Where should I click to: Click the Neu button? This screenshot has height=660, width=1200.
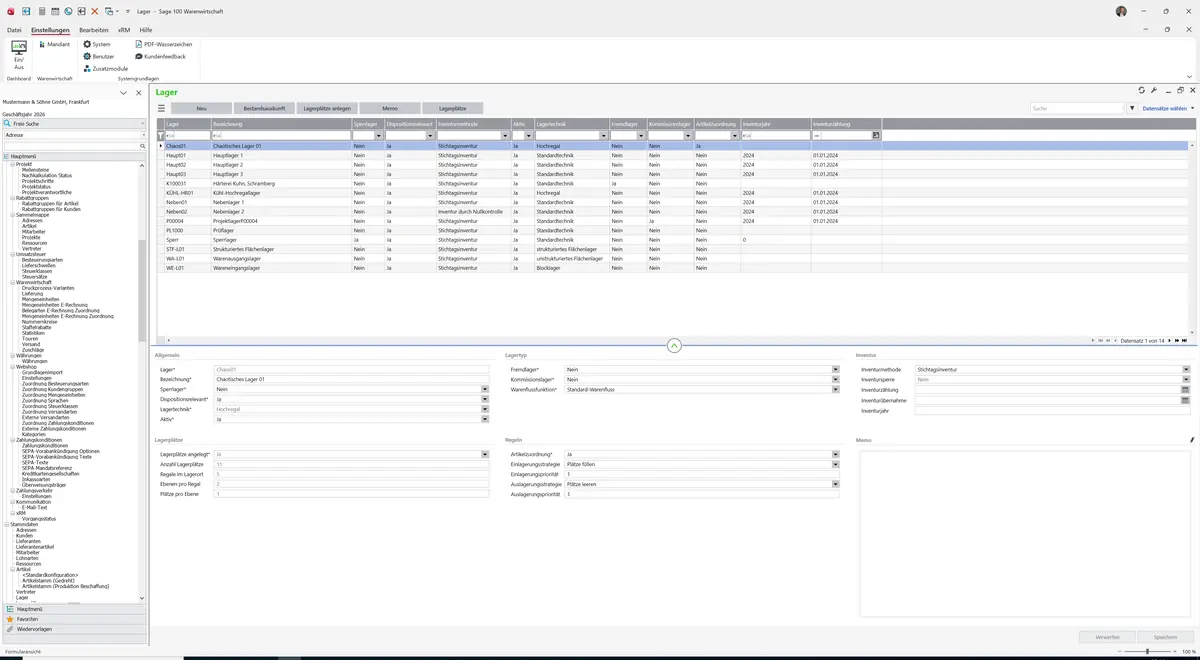[201, 108]
